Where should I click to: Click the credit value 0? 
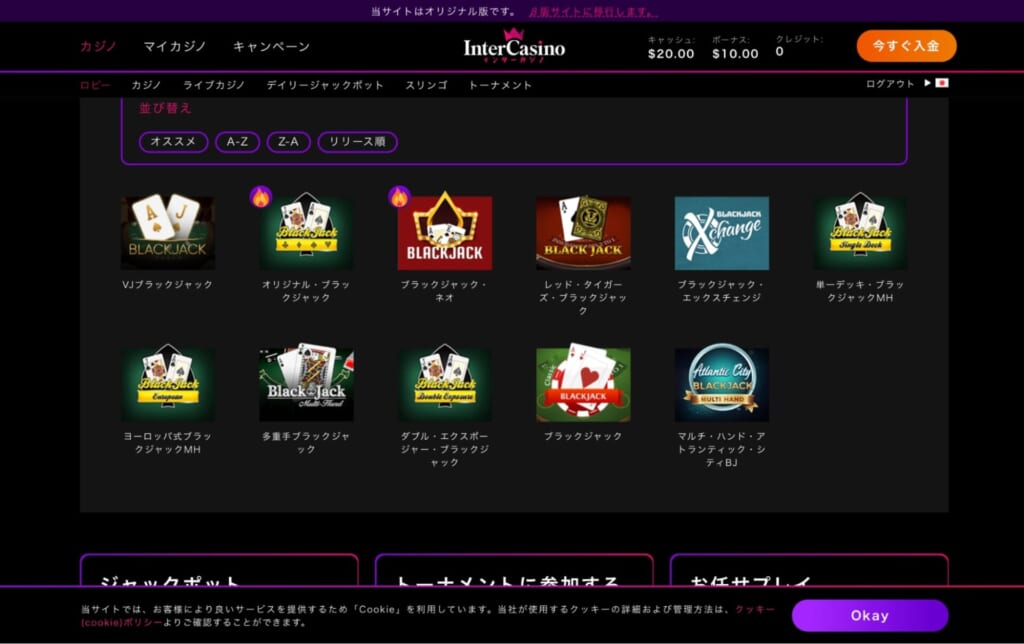point(779,52)
